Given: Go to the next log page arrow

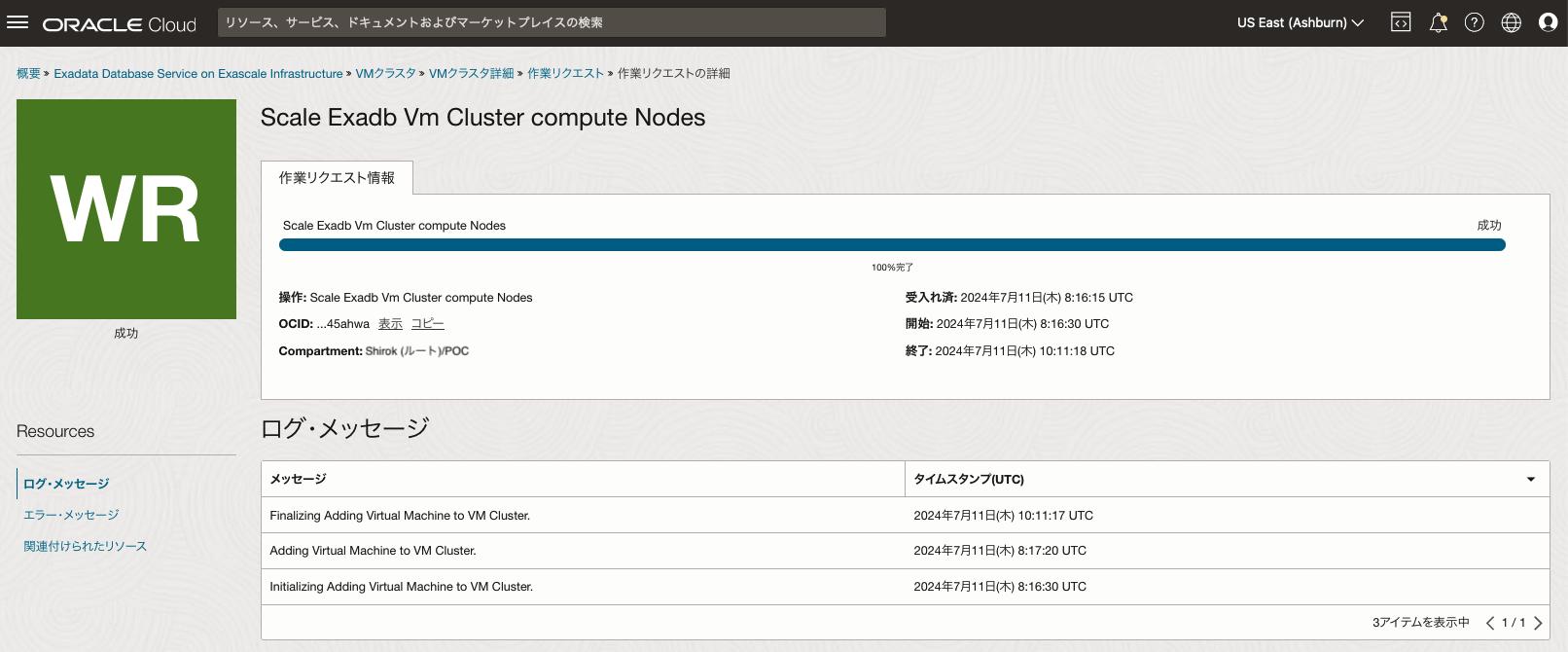Looking at the screenshot, I should click(x=1538, y=623).
